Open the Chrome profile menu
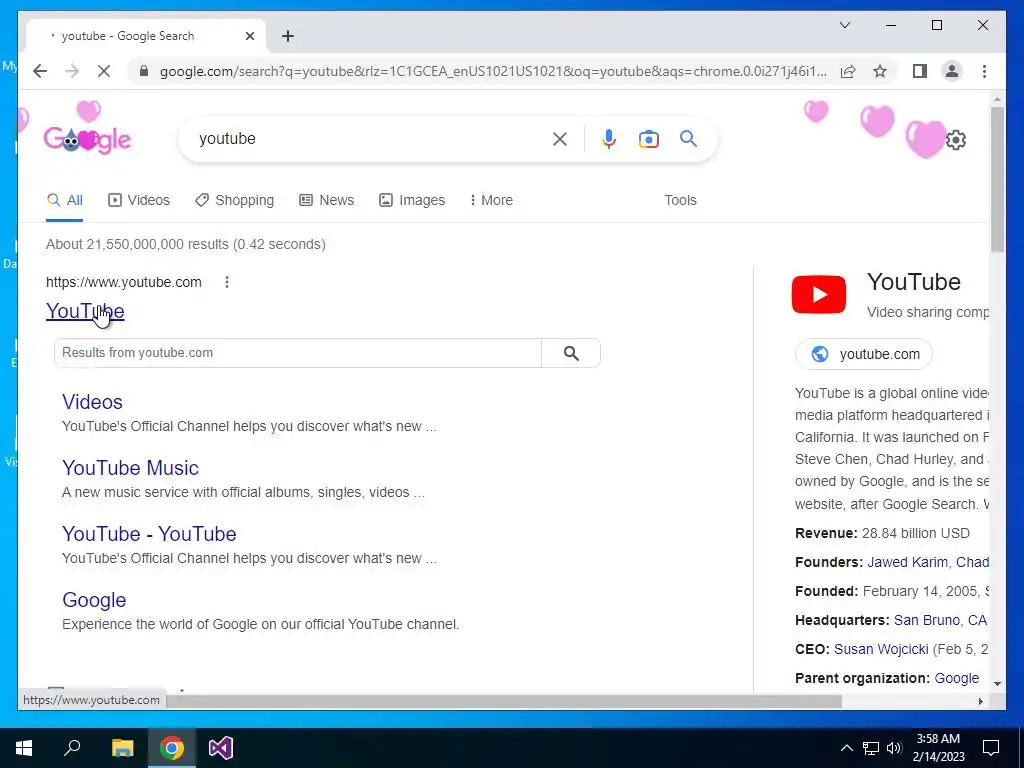1024x768 pixels. coord(952,71)
